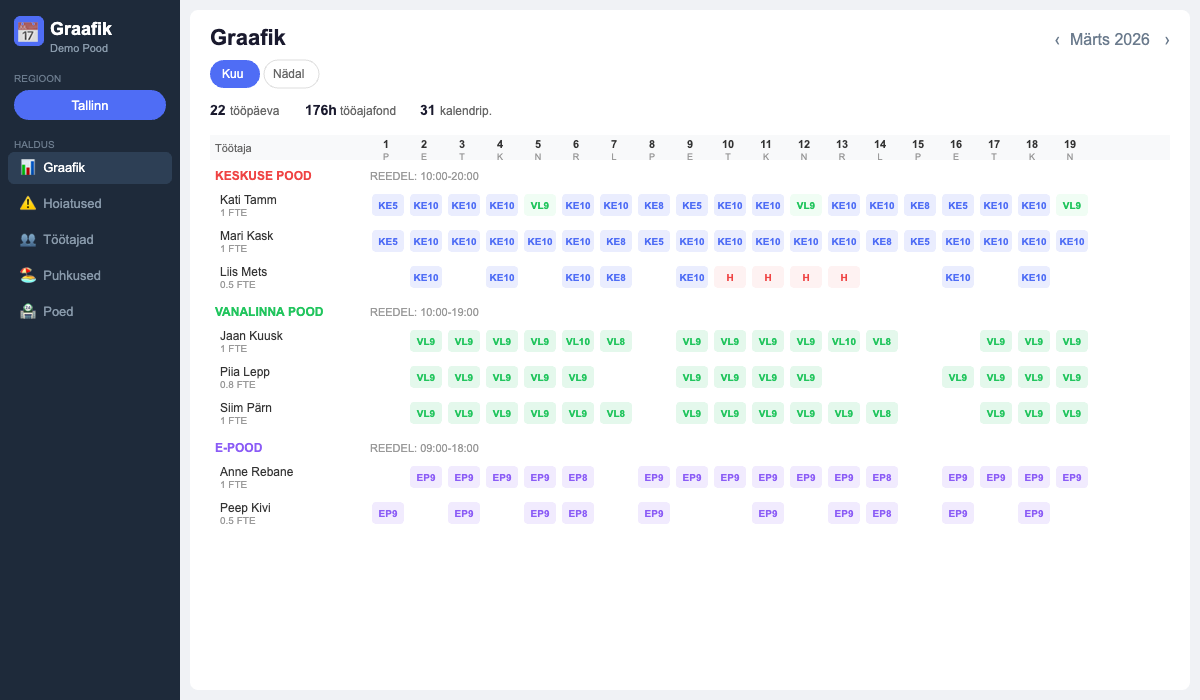This screenshot has width=1200, height=700.
Task: Click the H absence cell for Liis Mets
Action: tap(730, 277)
